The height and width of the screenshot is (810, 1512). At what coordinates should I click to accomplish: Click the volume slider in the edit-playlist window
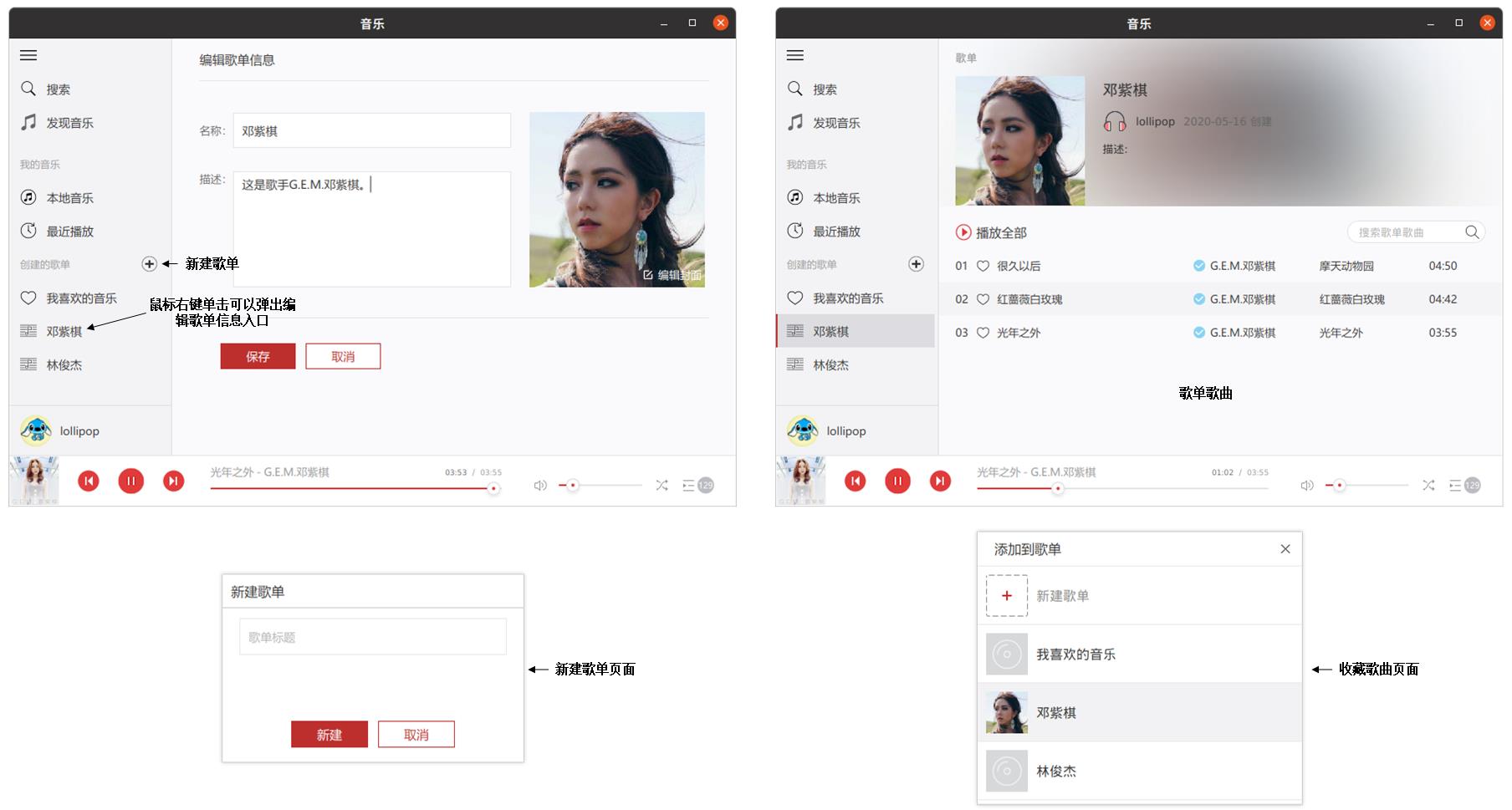[x=600, y=485]
